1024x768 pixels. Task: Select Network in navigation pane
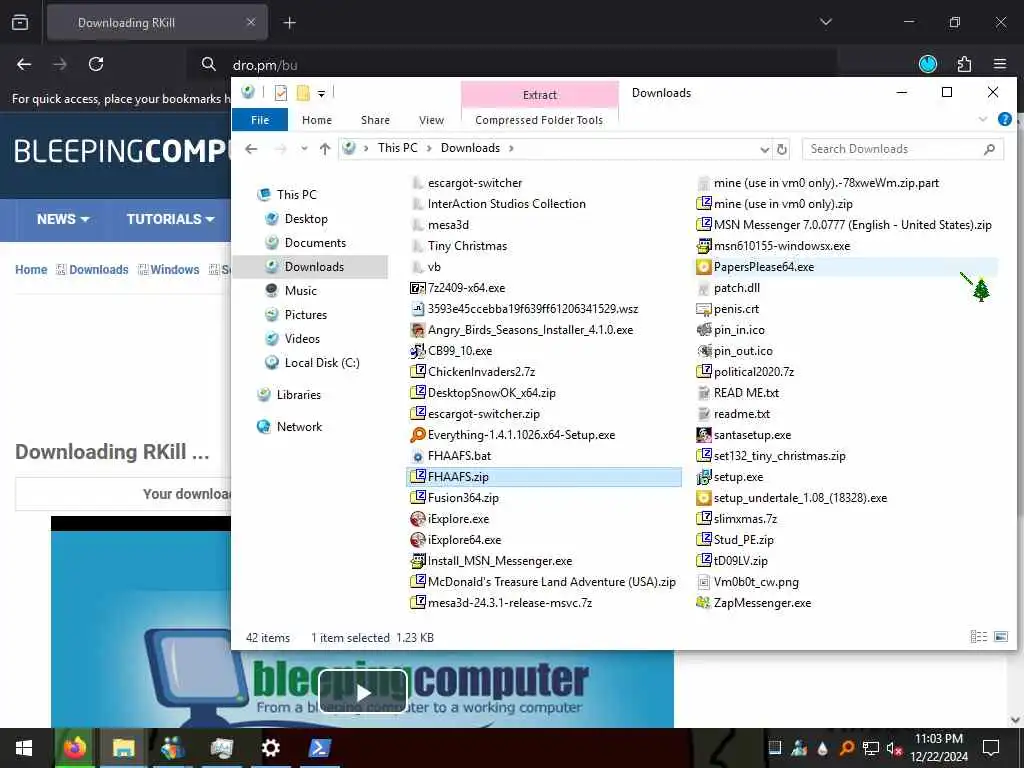pyautogui.click(x=298, y=427)
